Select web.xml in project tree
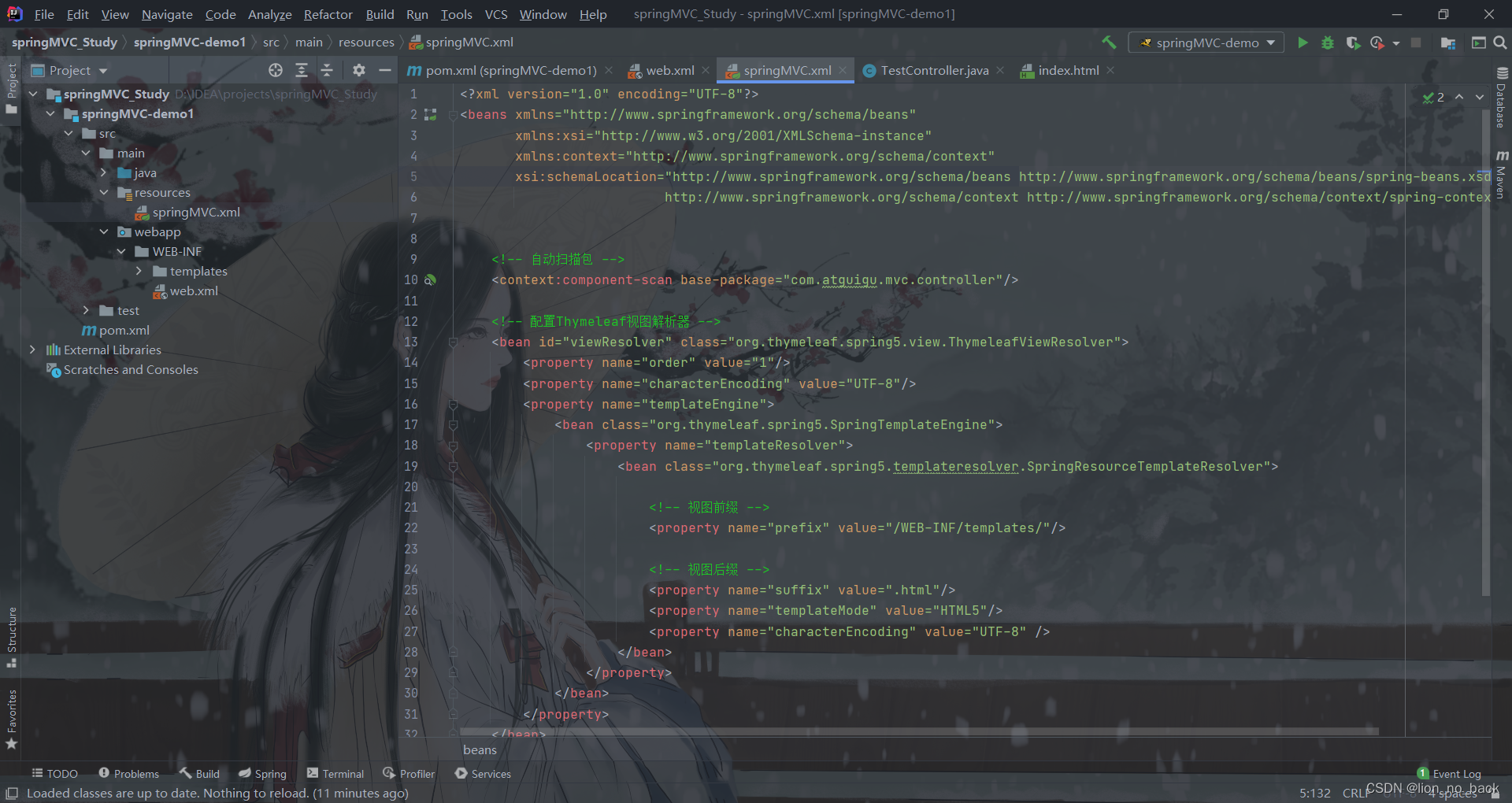 [194, 290]
